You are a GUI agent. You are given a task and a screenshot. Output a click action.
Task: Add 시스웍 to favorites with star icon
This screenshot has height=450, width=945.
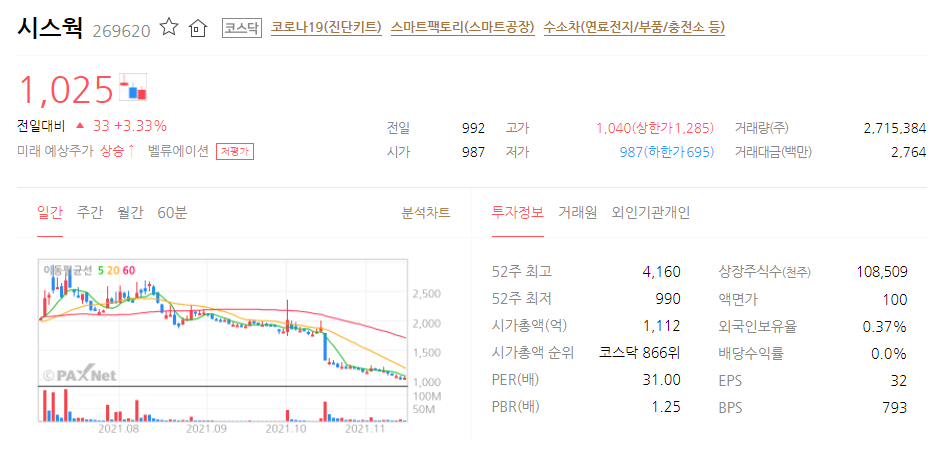(x=169, y=27)
